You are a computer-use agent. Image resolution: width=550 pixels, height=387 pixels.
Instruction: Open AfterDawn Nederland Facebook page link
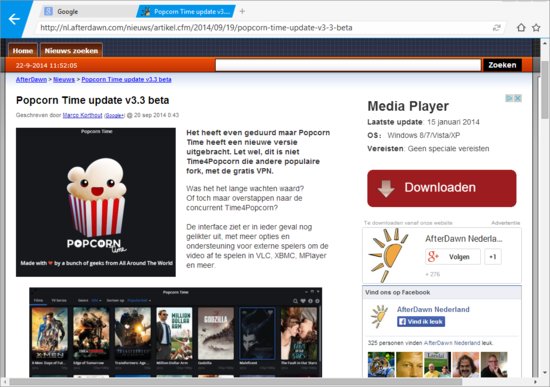click(433, 309)
